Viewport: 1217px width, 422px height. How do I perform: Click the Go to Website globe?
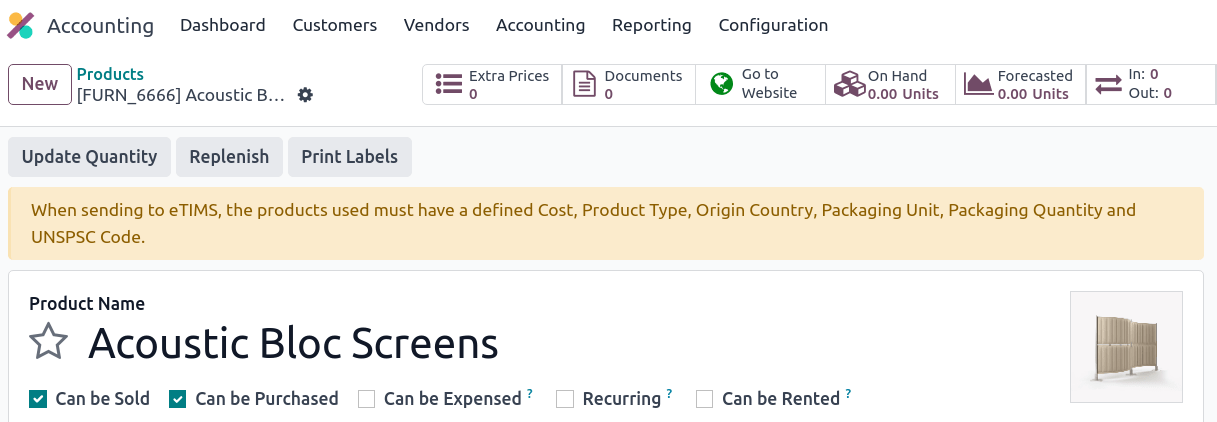(722, 85)
